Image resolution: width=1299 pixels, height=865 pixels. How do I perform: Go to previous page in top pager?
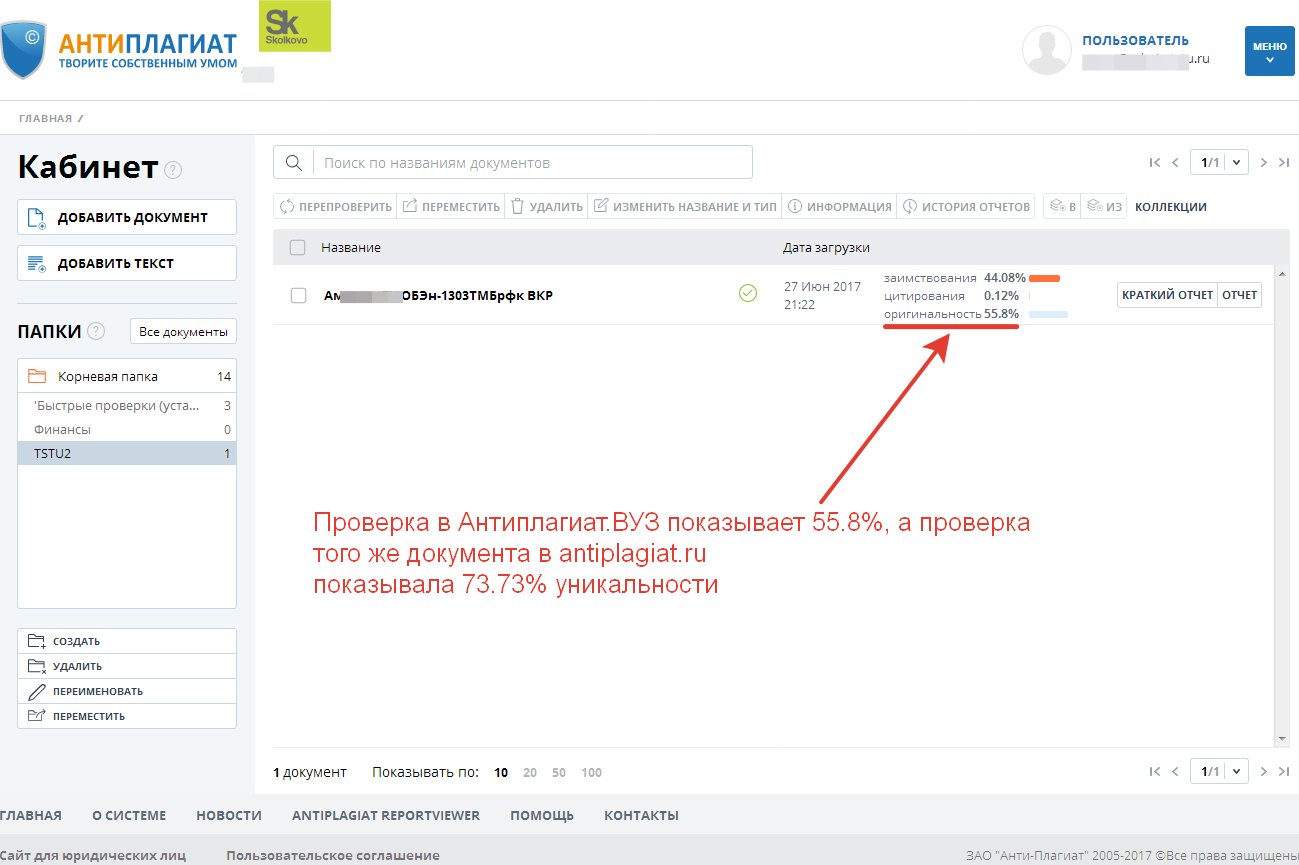pos(1175,162)
